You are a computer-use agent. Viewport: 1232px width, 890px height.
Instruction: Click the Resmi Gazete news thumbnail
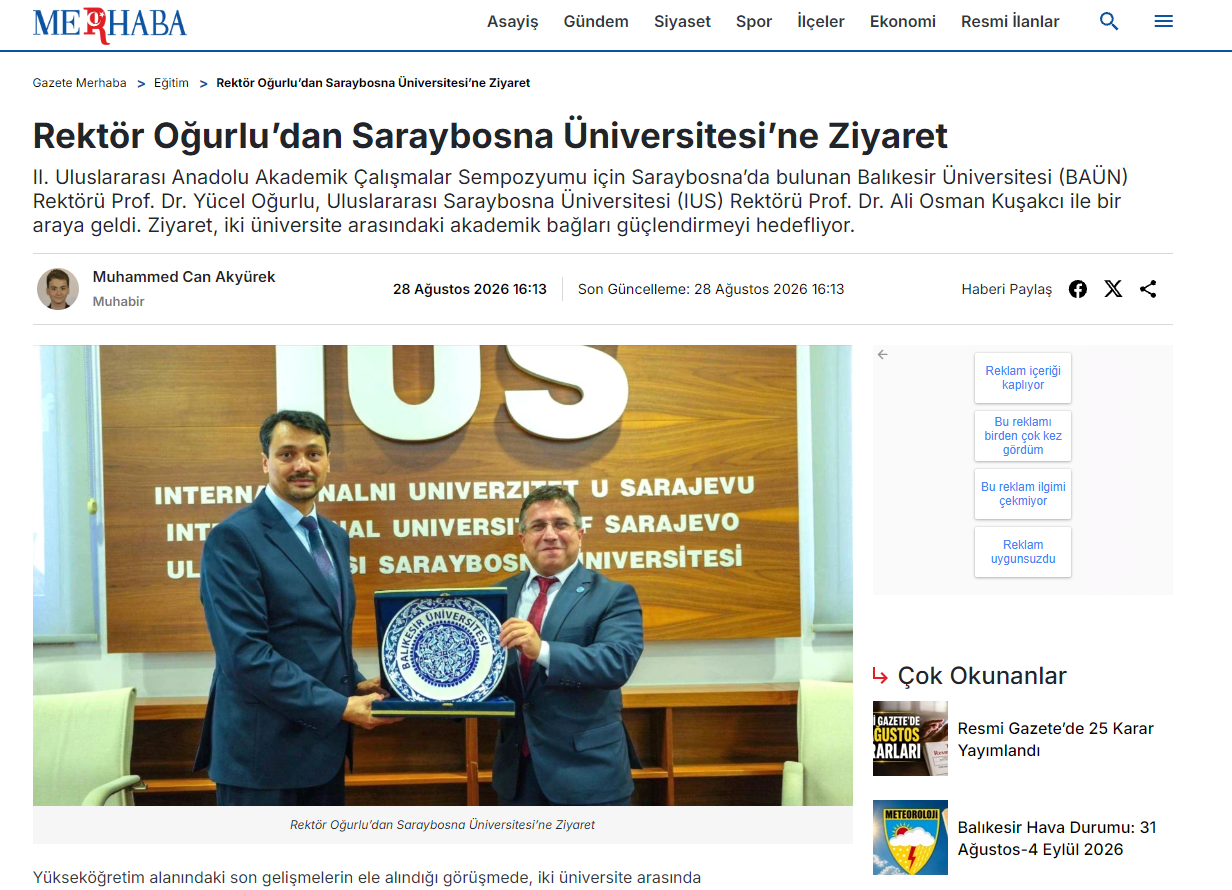point(910,738)
